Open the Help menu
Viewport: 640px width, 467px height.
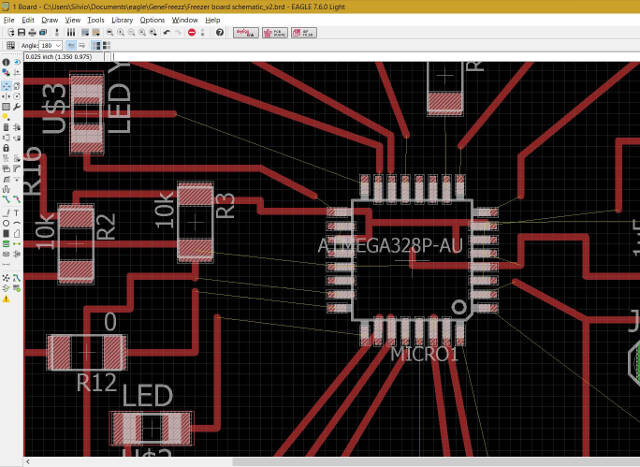[213, 20]
